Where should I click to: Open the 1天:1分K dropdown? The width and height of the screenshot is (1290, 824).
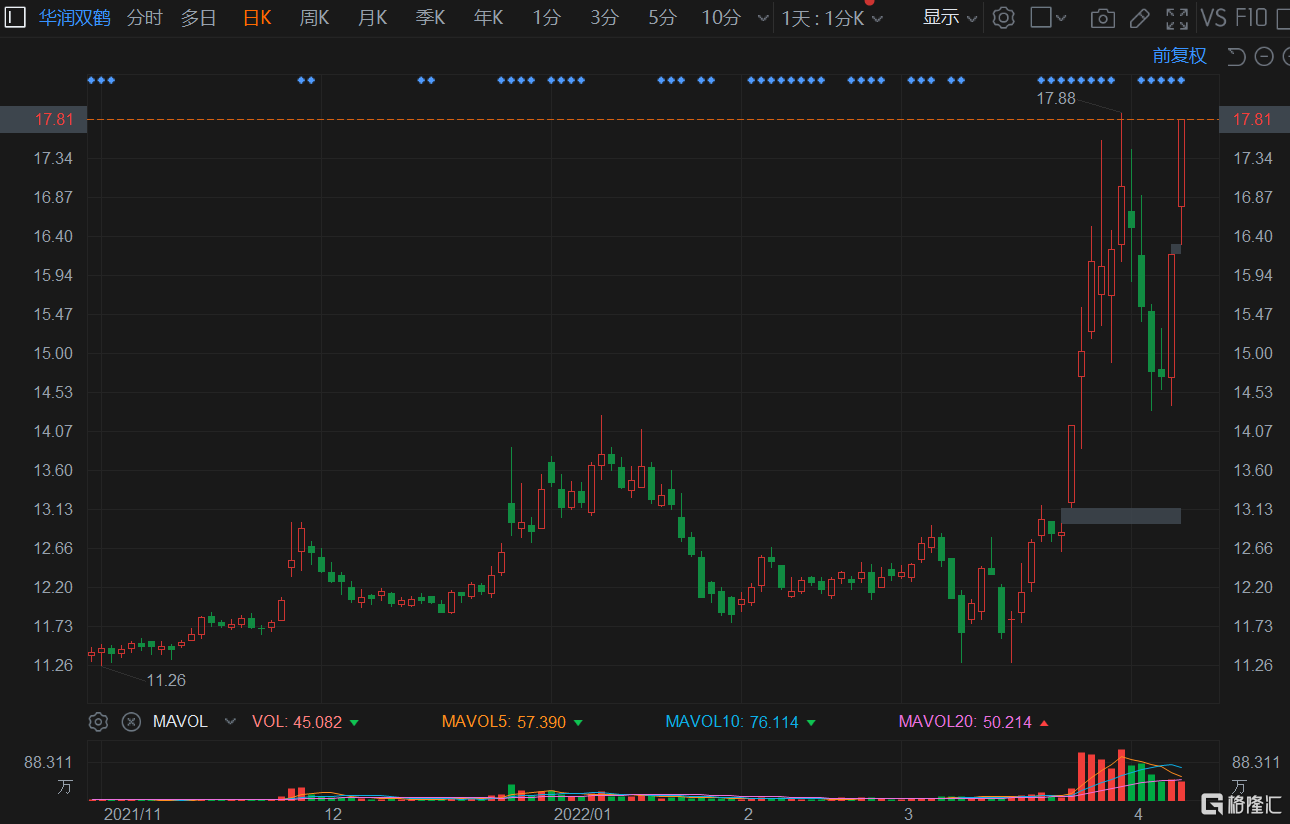pyautogui.click(x=832, y=18)
